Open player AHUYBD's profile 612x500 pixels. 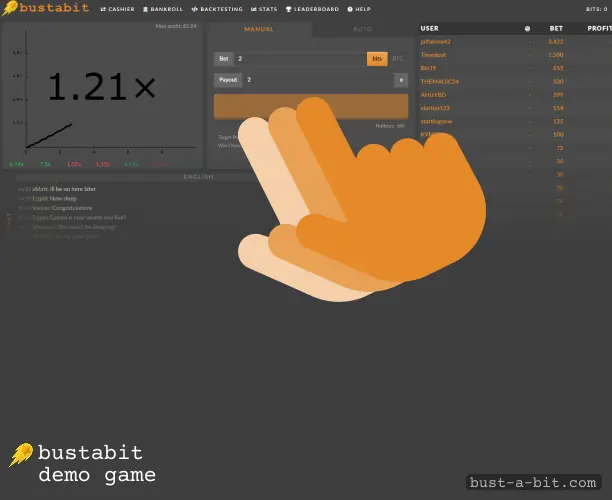433,94
